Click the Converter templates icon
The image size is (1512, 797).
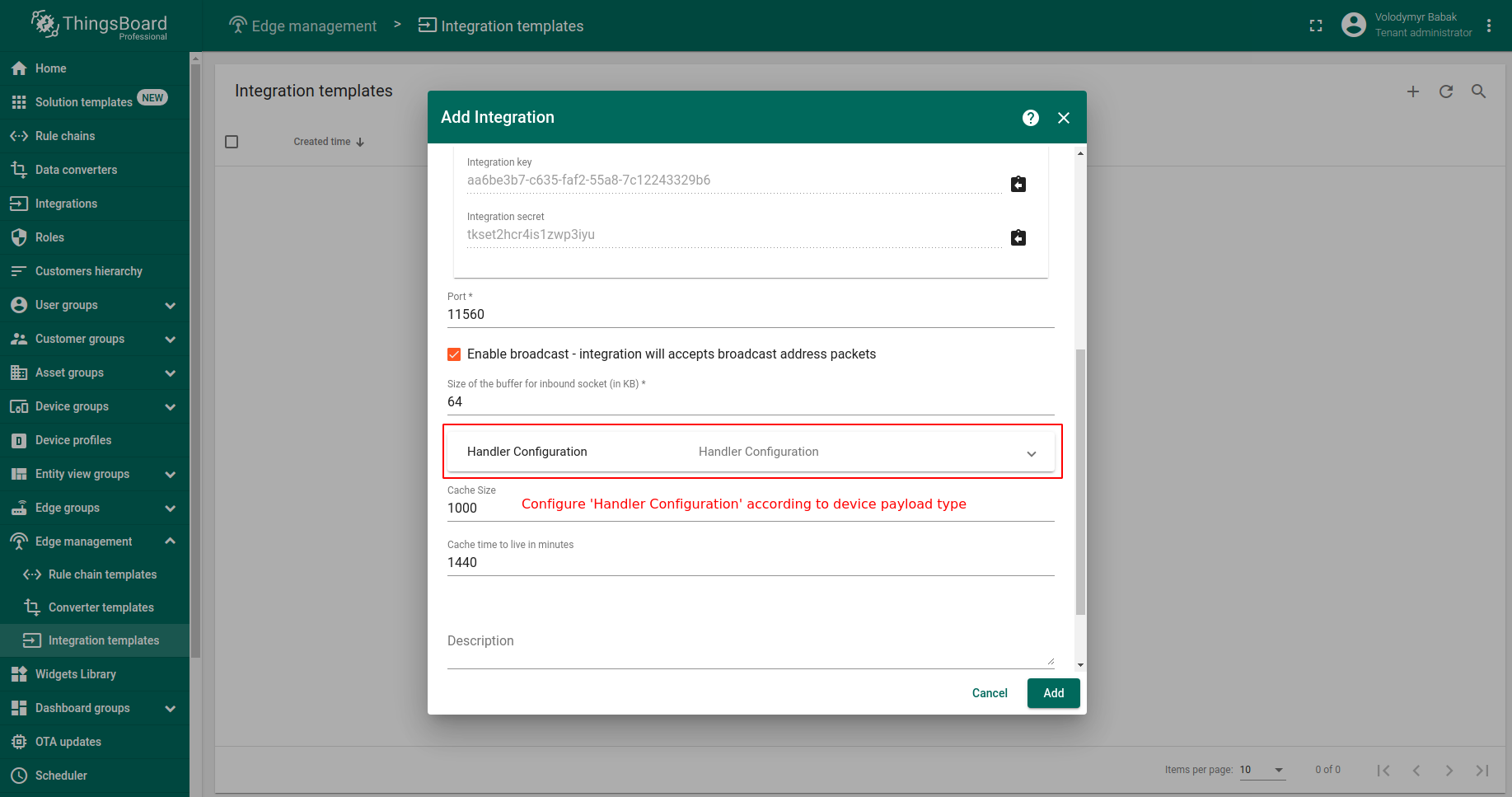point(32,607)
